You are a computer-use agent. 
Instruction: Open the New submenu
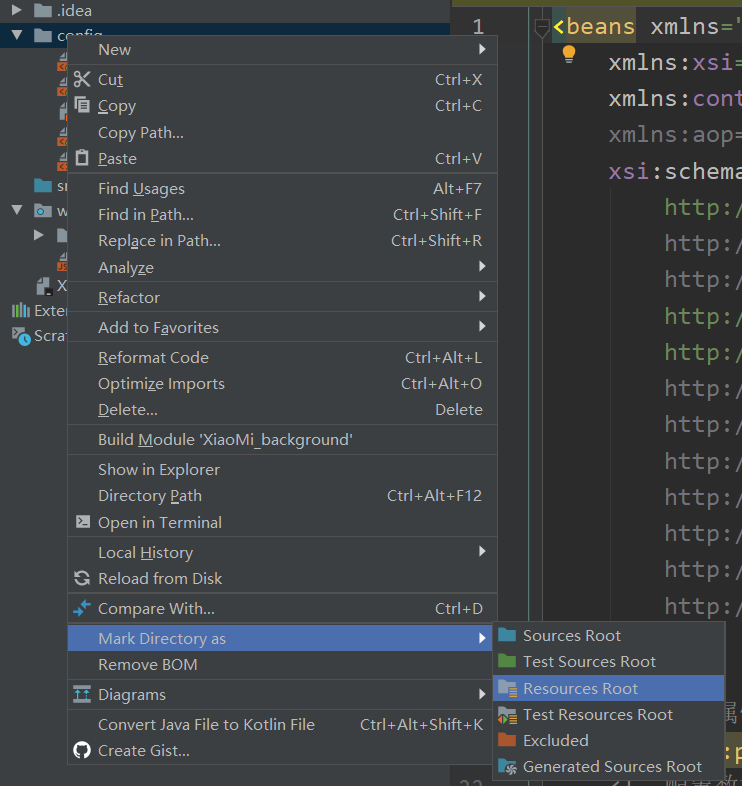282,49
